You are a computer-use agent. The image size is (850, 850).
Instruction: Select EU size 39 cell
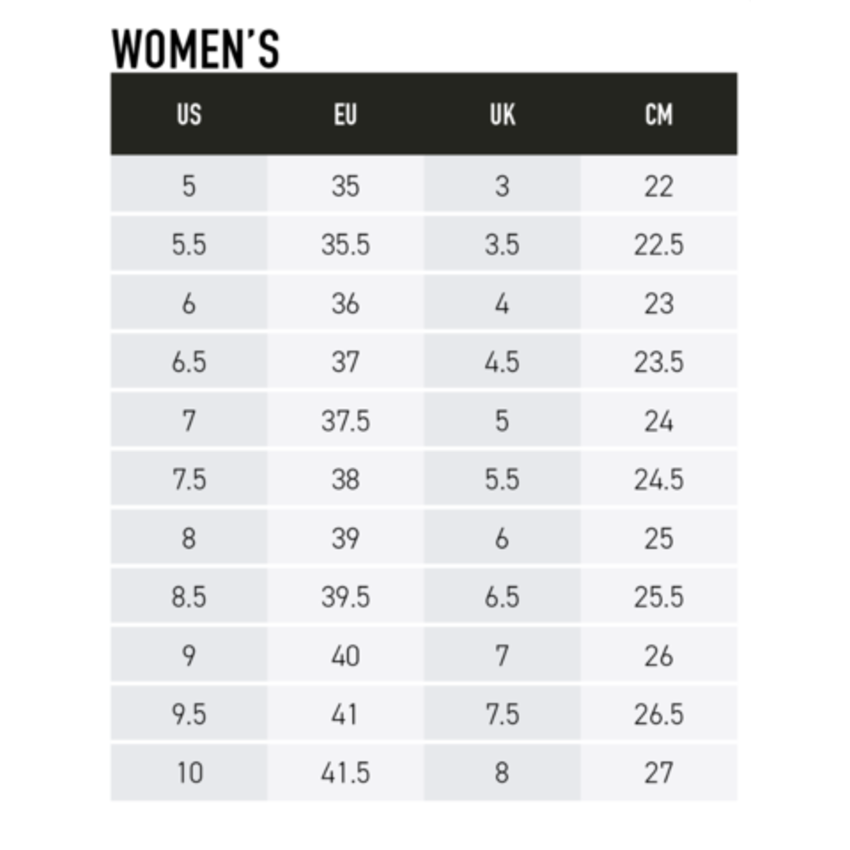(x=345, y=537)
